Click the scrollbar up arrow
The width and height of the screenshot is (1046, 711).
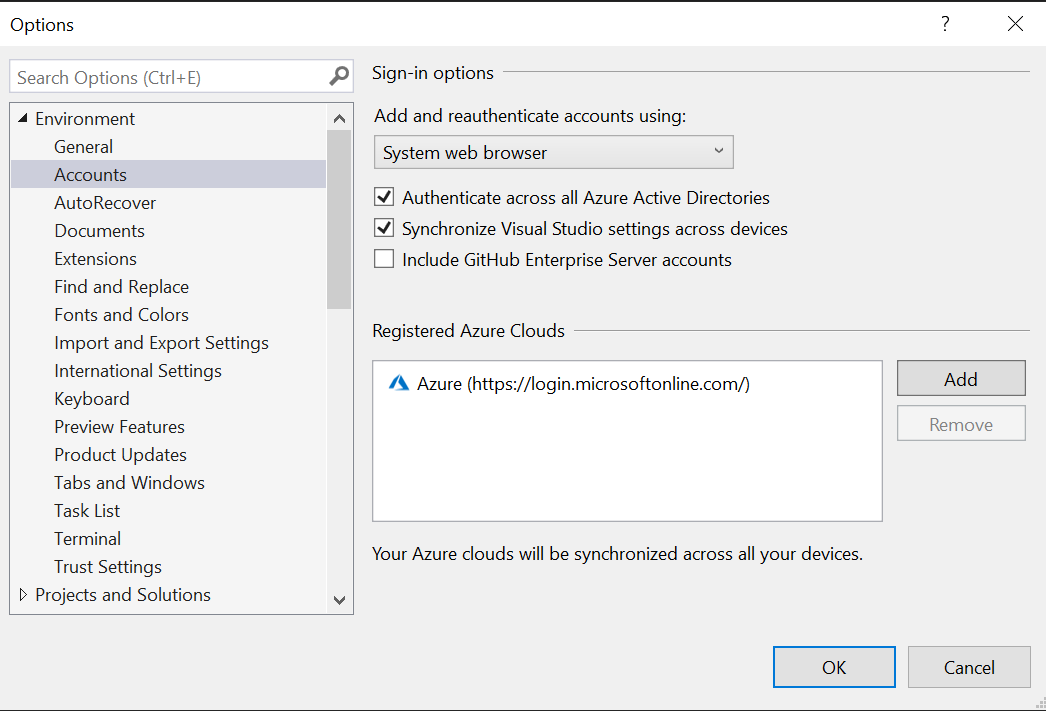[339, 118]
